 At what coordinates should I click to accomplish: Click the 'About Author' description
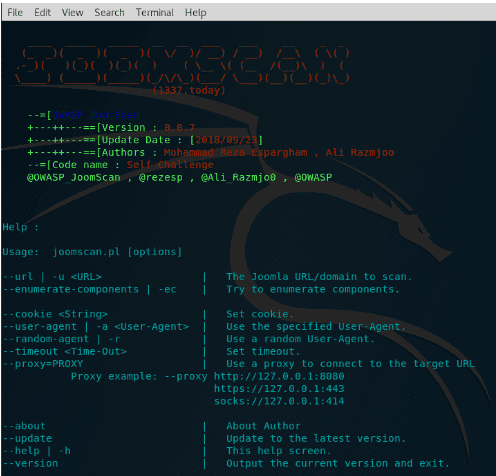point(263,426)
